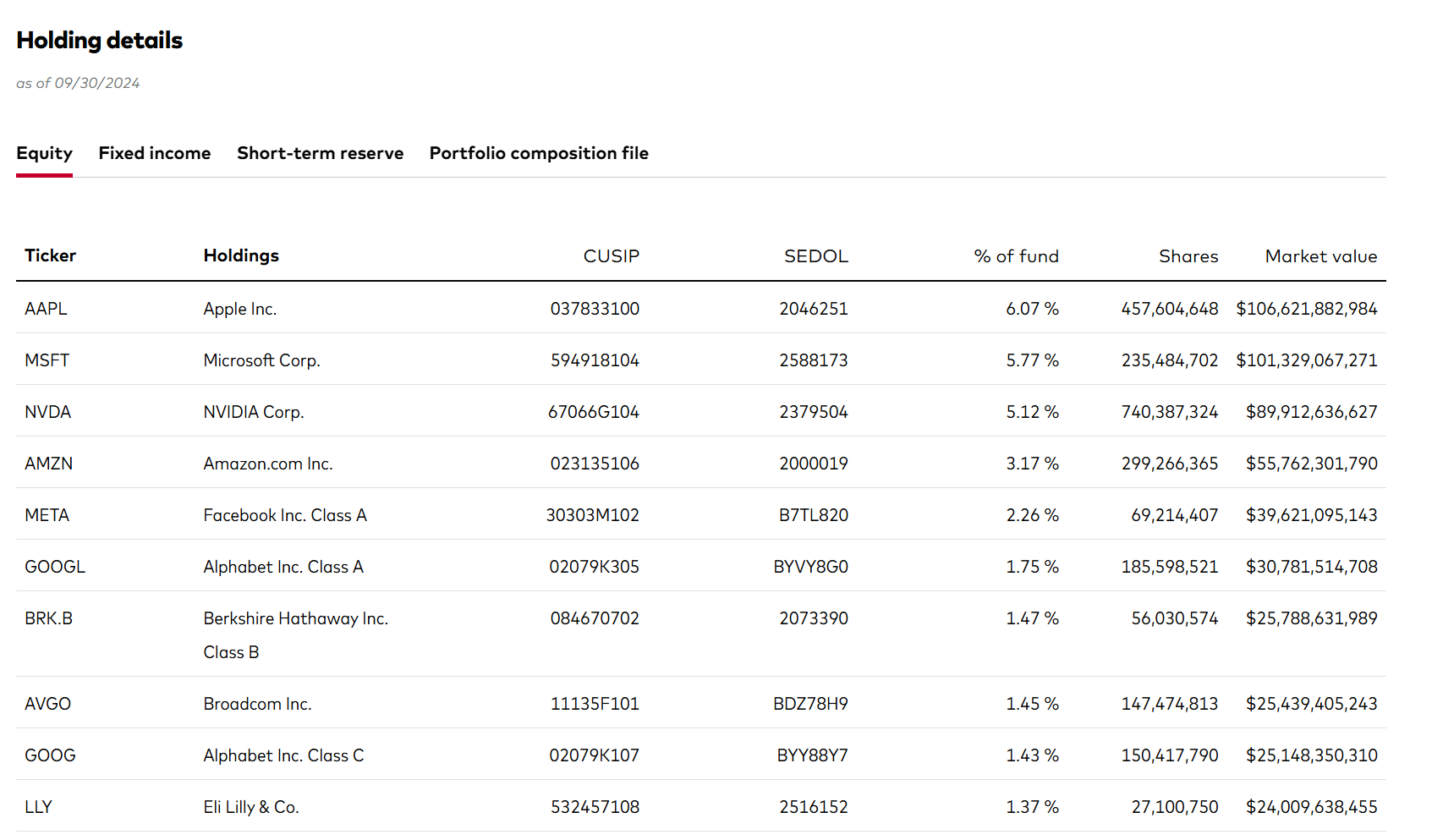Select the GOOG ticker cell
Screen dimensions: 1432x840
click(x=50, y=755)
